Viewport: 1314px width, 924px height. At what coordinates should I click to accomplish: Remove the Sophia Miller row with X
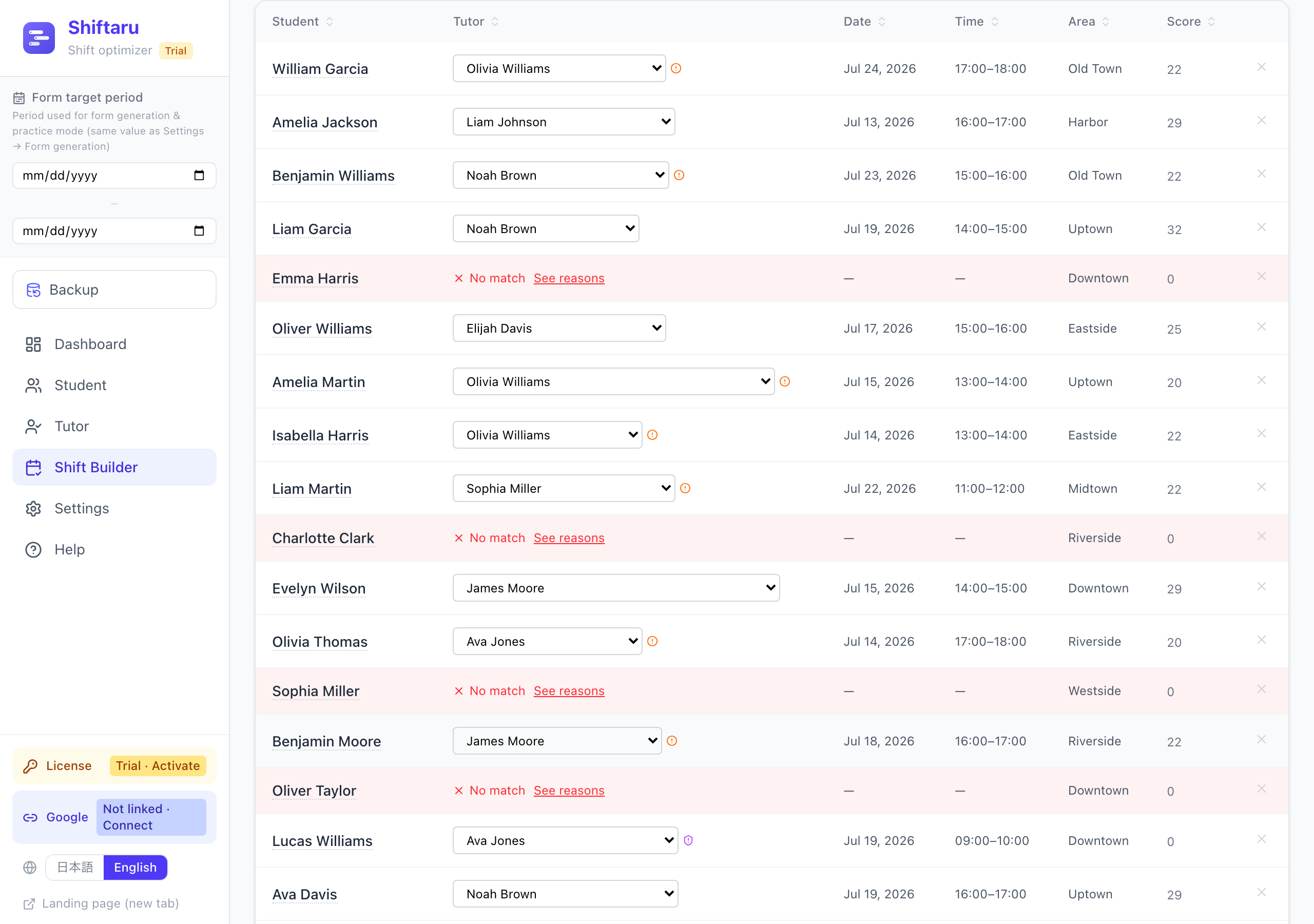click(x=1261, y=689)
